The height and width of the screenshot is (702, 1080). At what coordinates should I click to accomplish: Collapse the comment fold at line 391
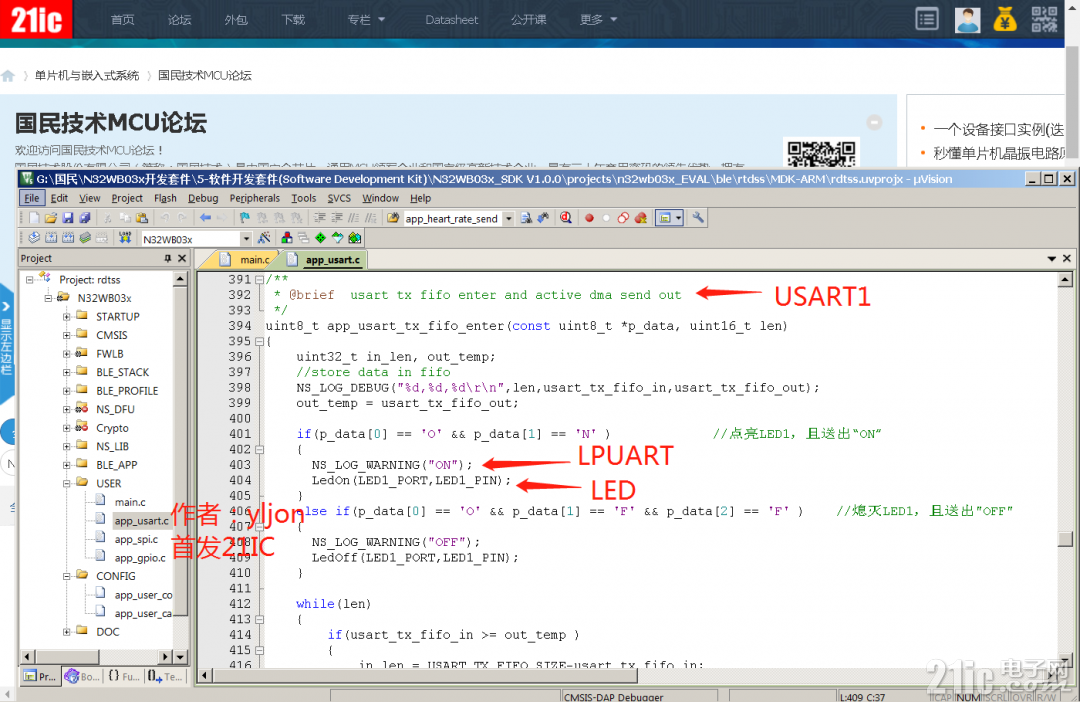[259, 279]
